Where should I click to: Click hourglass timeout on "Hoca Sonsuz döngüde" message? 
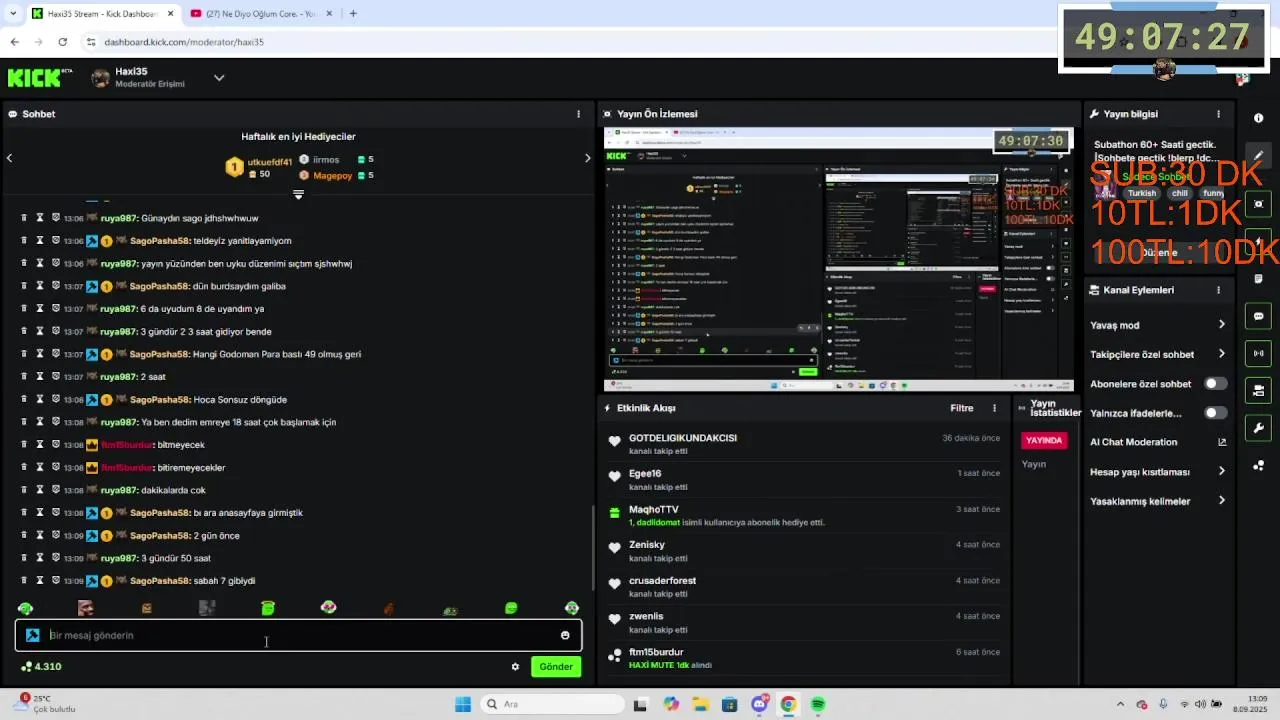[x=40, y=400]
